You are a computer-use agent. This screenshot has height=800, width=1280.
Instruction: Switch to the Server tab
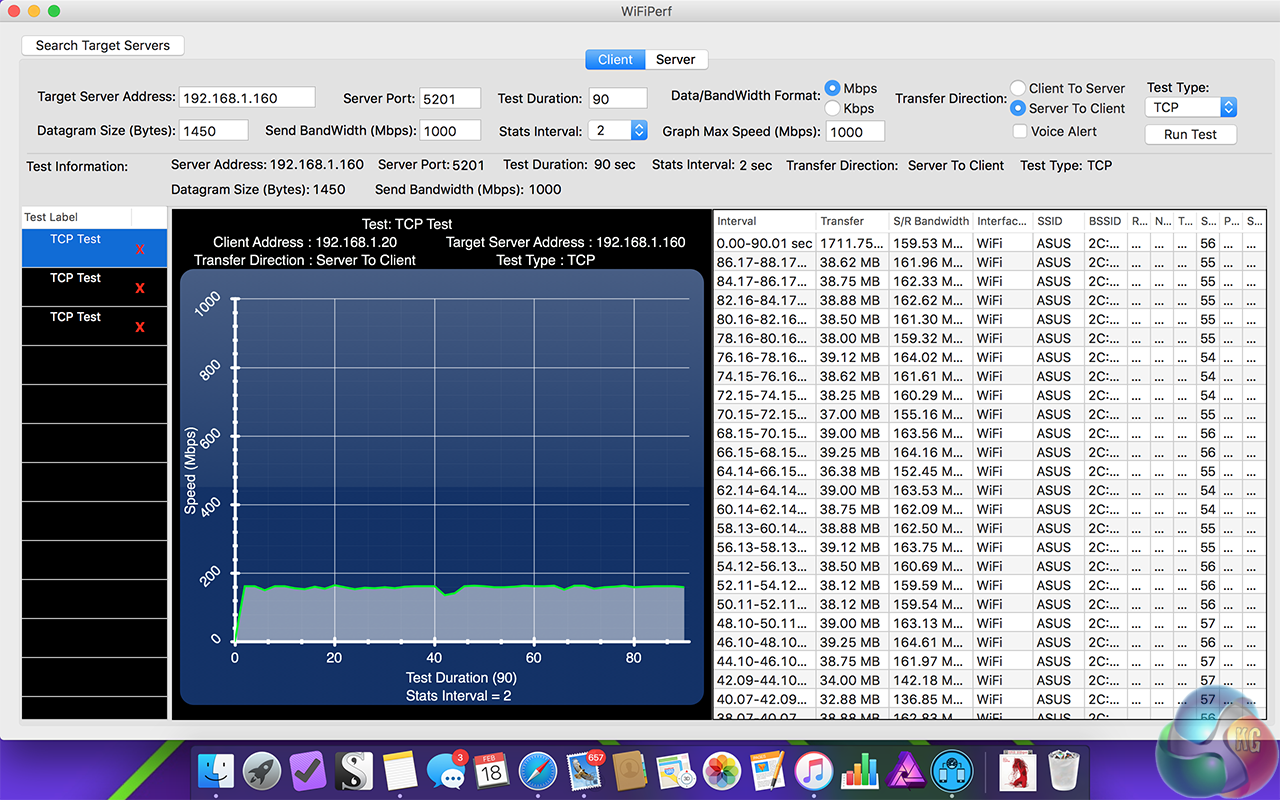click(x=675, y=60)
